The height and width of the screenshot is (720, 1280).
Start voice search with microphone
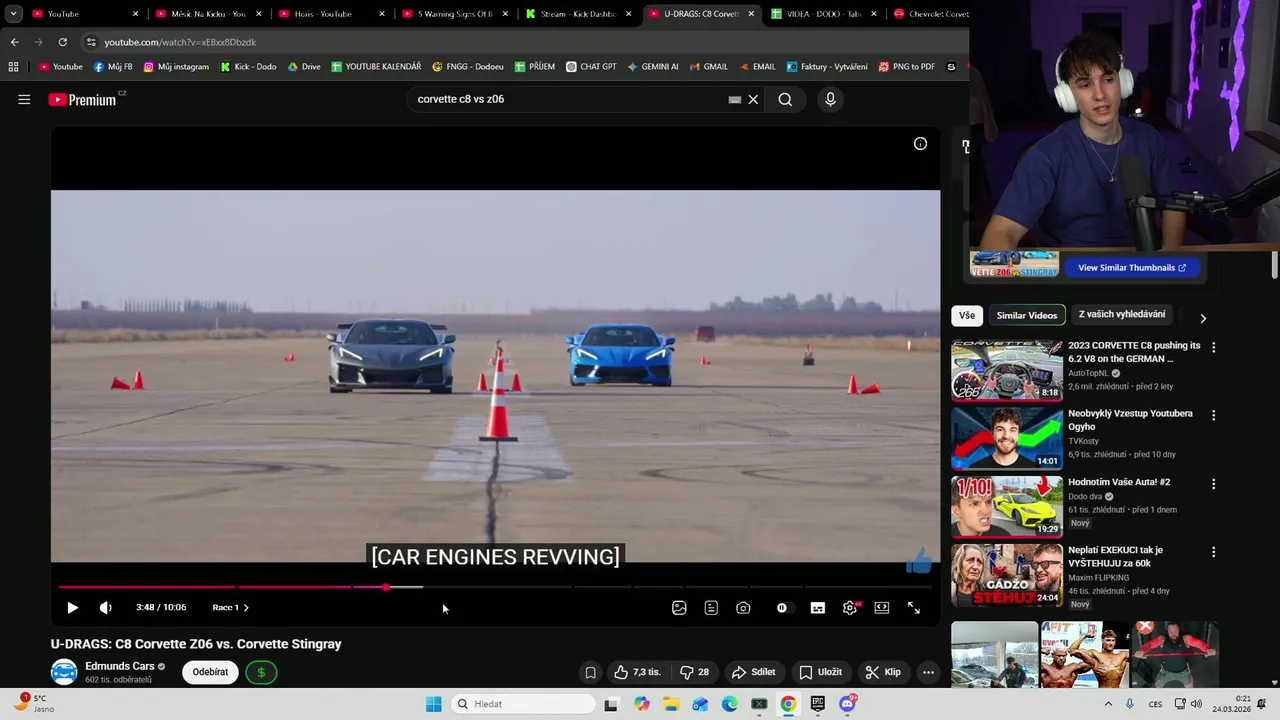point(830,99)
